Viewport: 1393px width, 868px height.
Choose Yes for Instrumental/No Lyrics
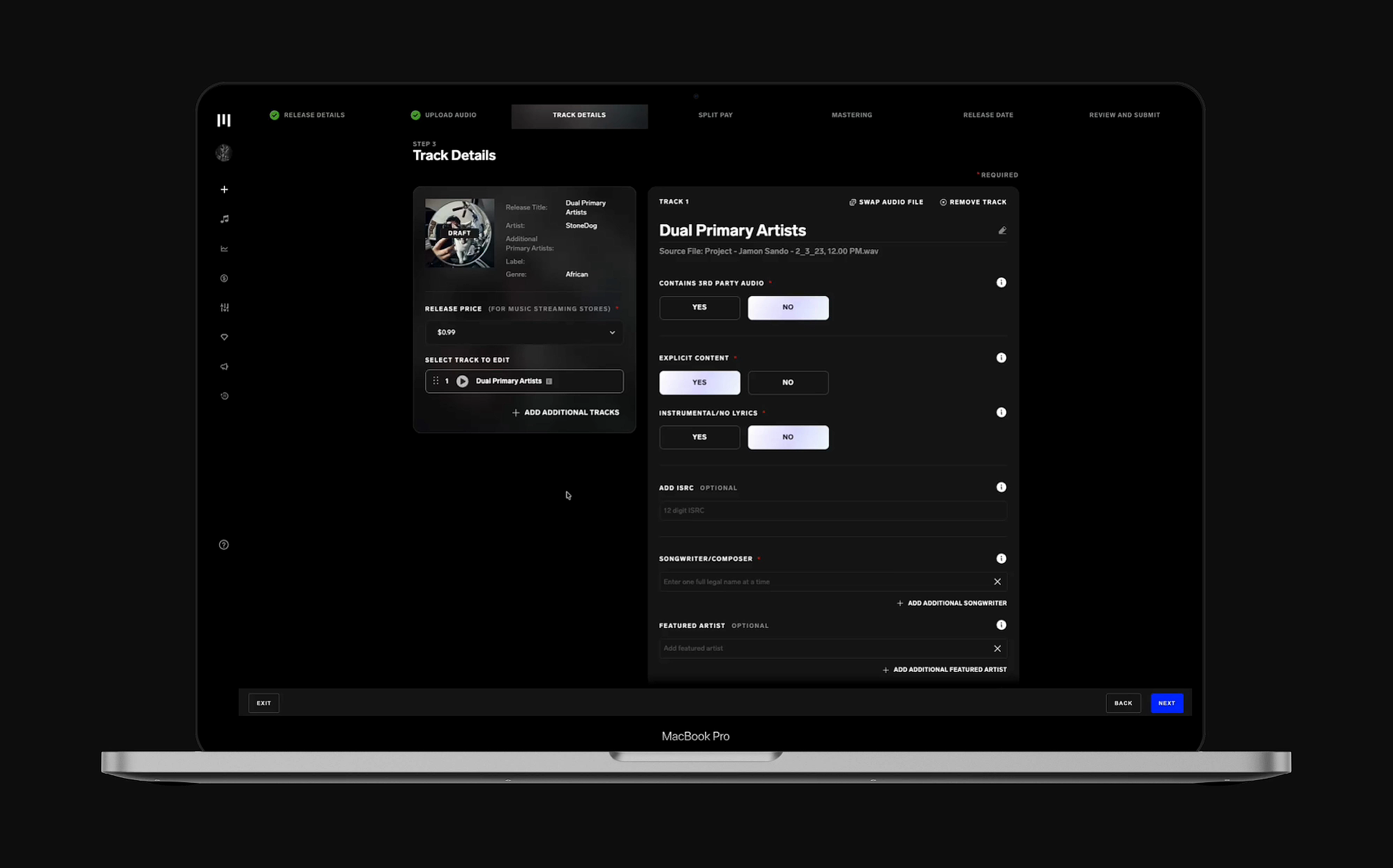click(699, 437)
